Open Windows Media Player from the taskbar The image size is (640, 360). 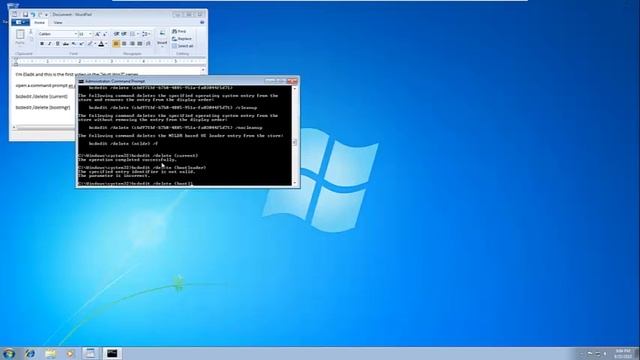(x=70, y=353)
